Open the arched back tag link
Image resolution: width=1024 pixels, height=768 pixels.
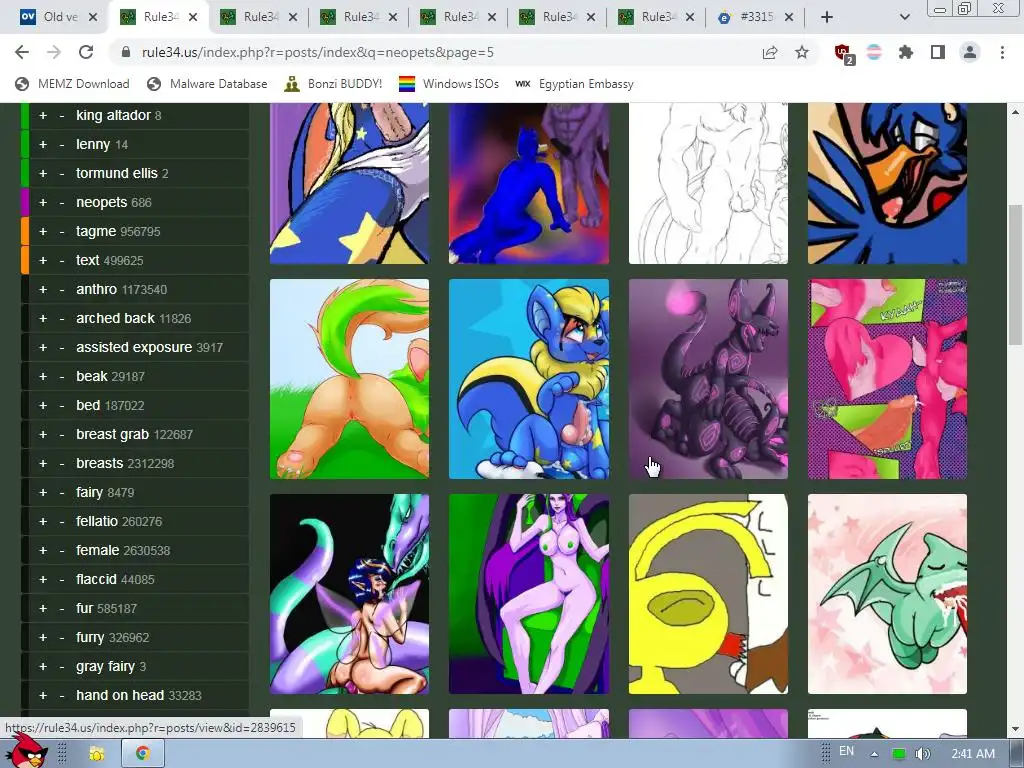tap(115, 319)
